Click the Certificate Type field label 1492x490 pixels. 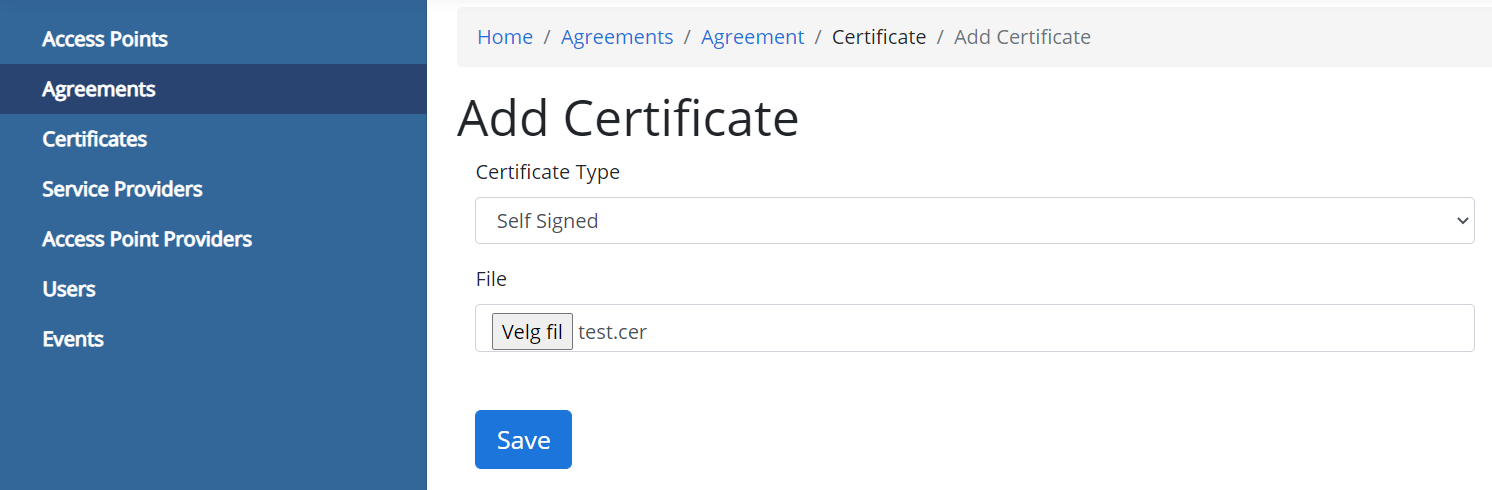pos(548,172)
